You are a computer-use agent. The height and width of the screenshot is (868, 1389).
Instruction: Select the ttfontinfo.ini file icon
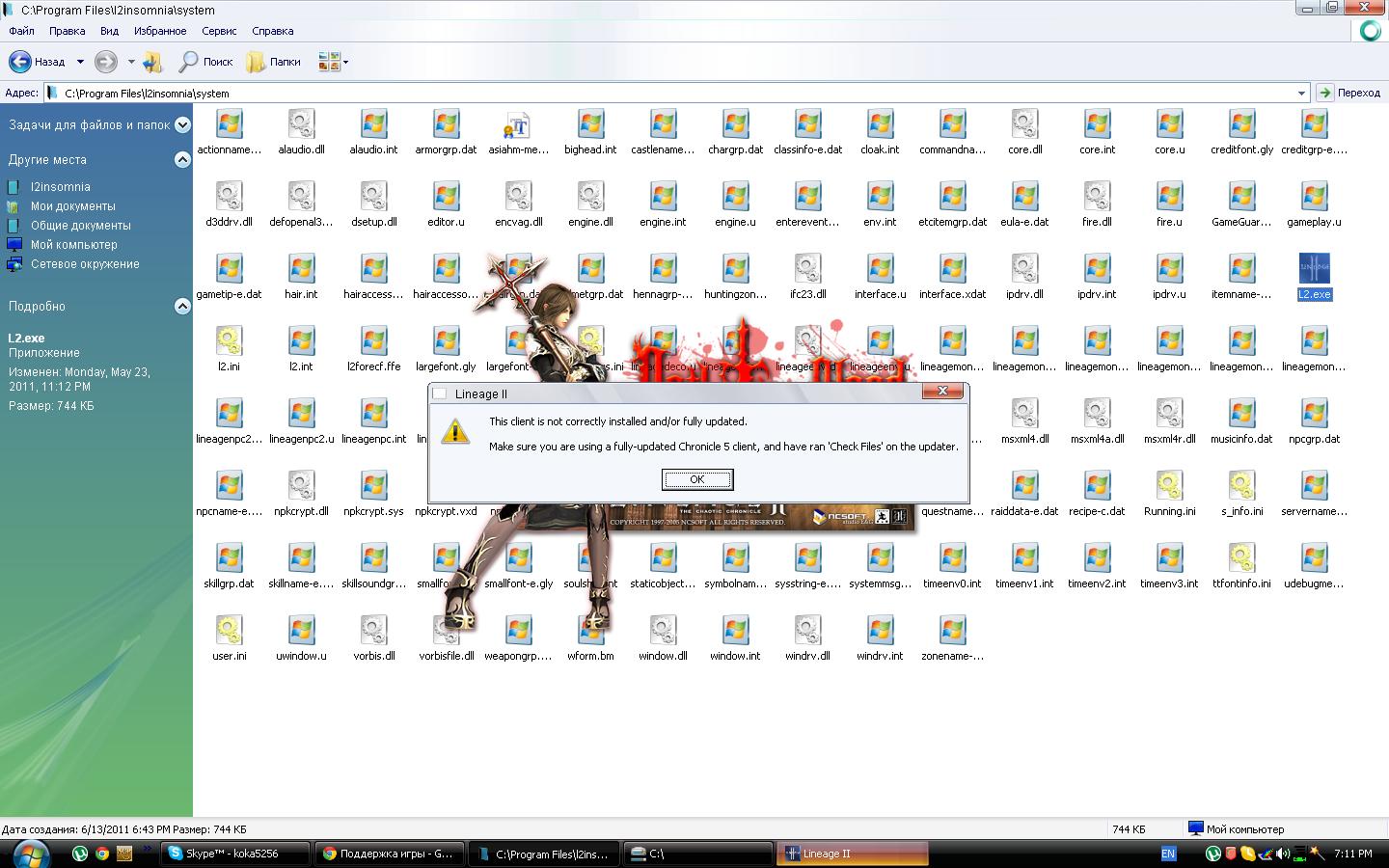1241,558
